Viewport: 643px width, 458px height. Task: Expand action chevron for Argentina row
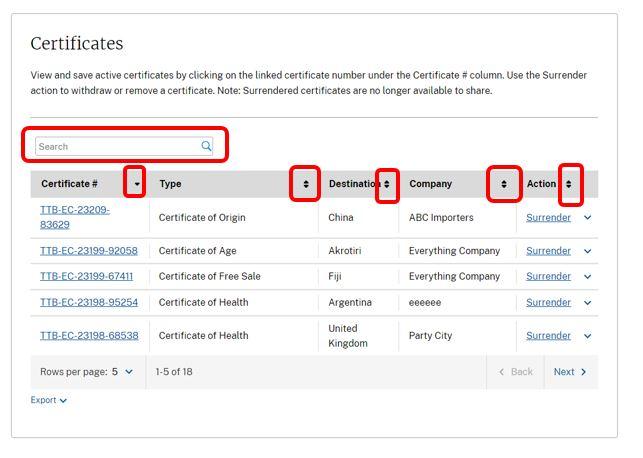[x=588, y=303]
